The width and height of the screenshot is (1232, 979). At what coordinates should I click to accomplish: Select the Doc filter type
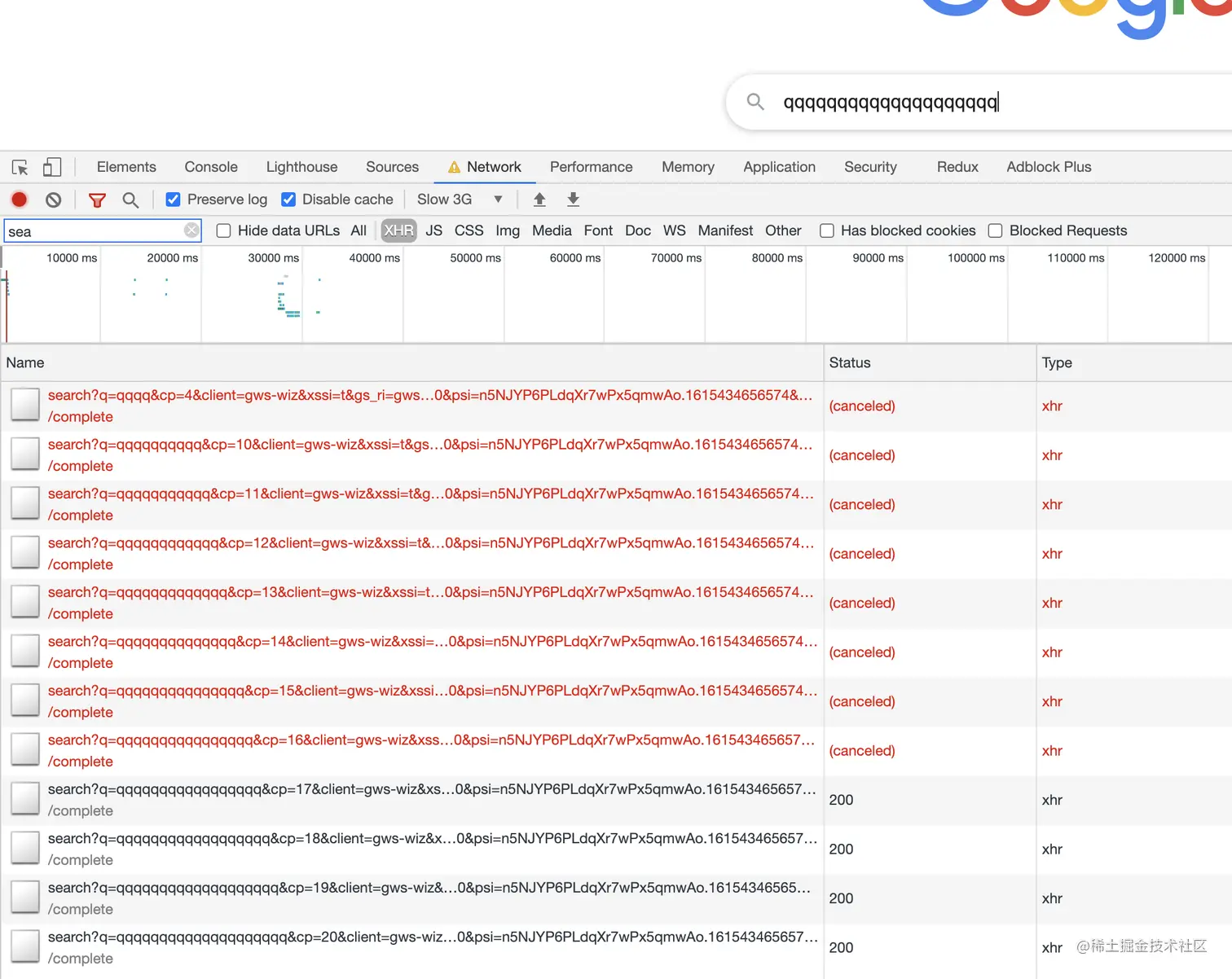coord(638,230)
